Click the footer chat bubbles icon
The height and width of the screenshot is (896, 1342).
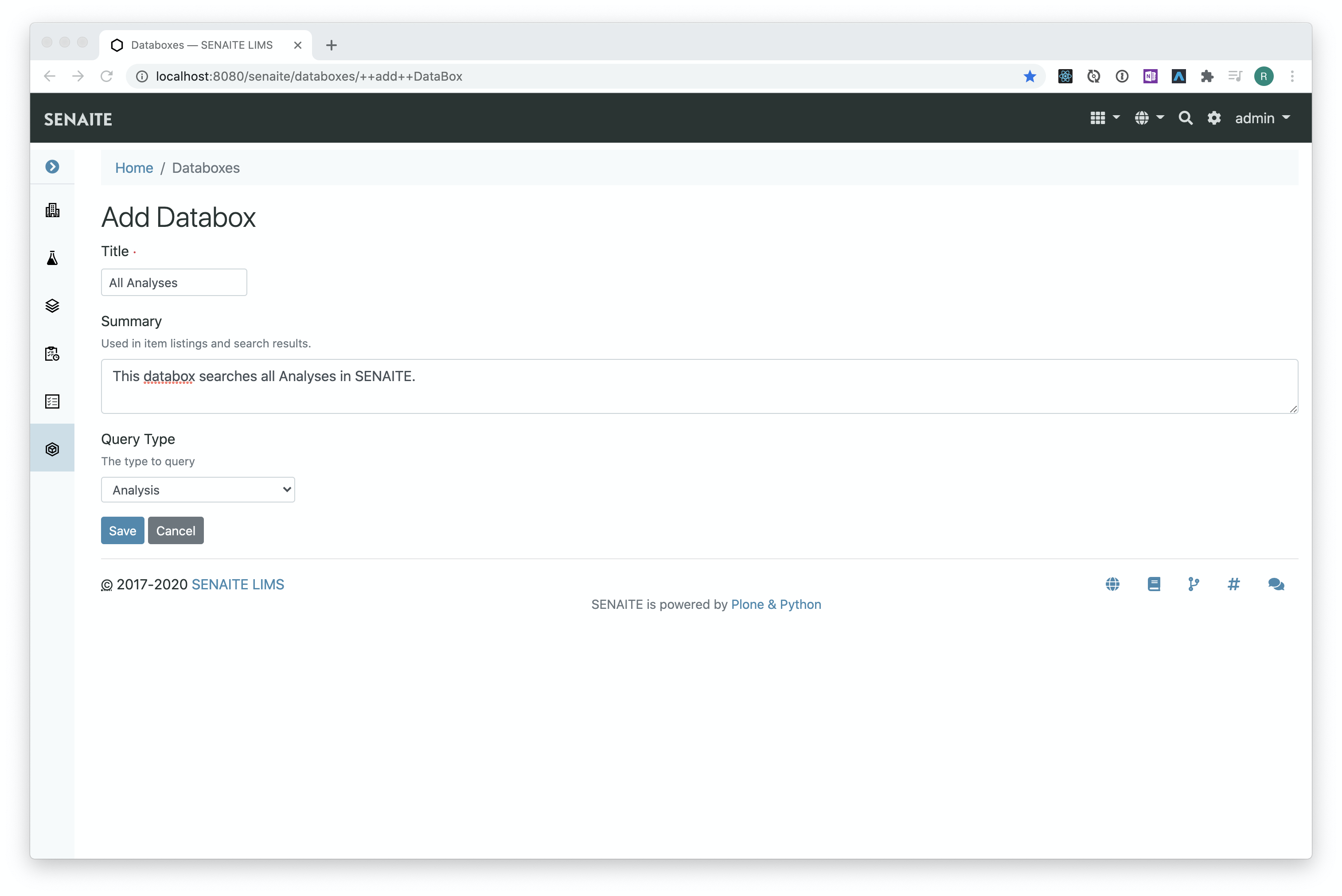click(1276, 584)
